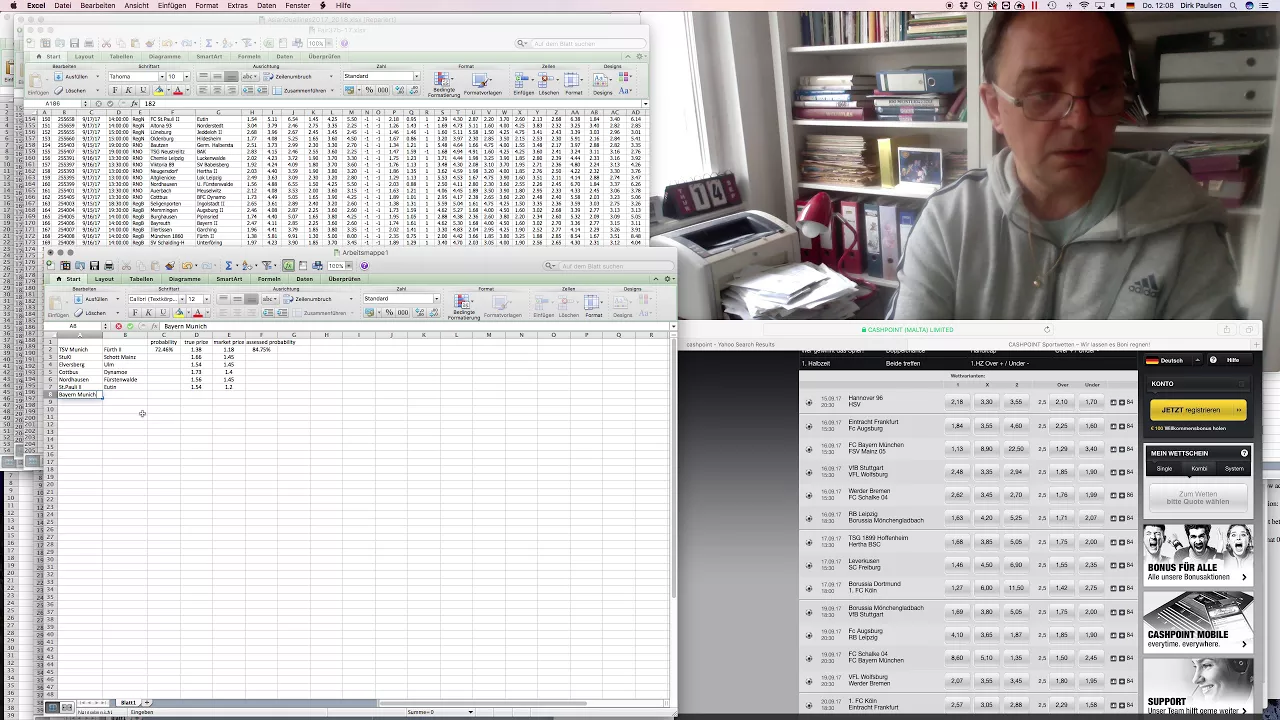Open Designs icon in Arbeitsmappe1 ribbon
Viewport: 1280px width, 720px height.
(x=622, y=305)
